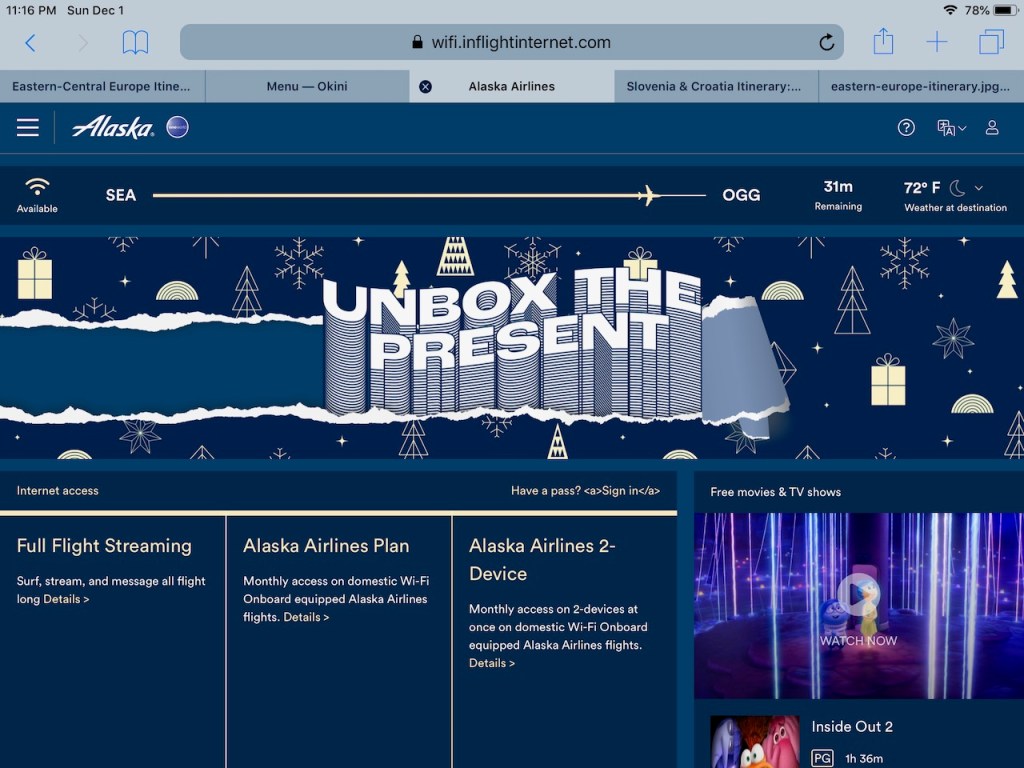The height and width of the screenshot is (768, 1024).
Task: Tap the Safari share icon
Action: tap(883, 42)
